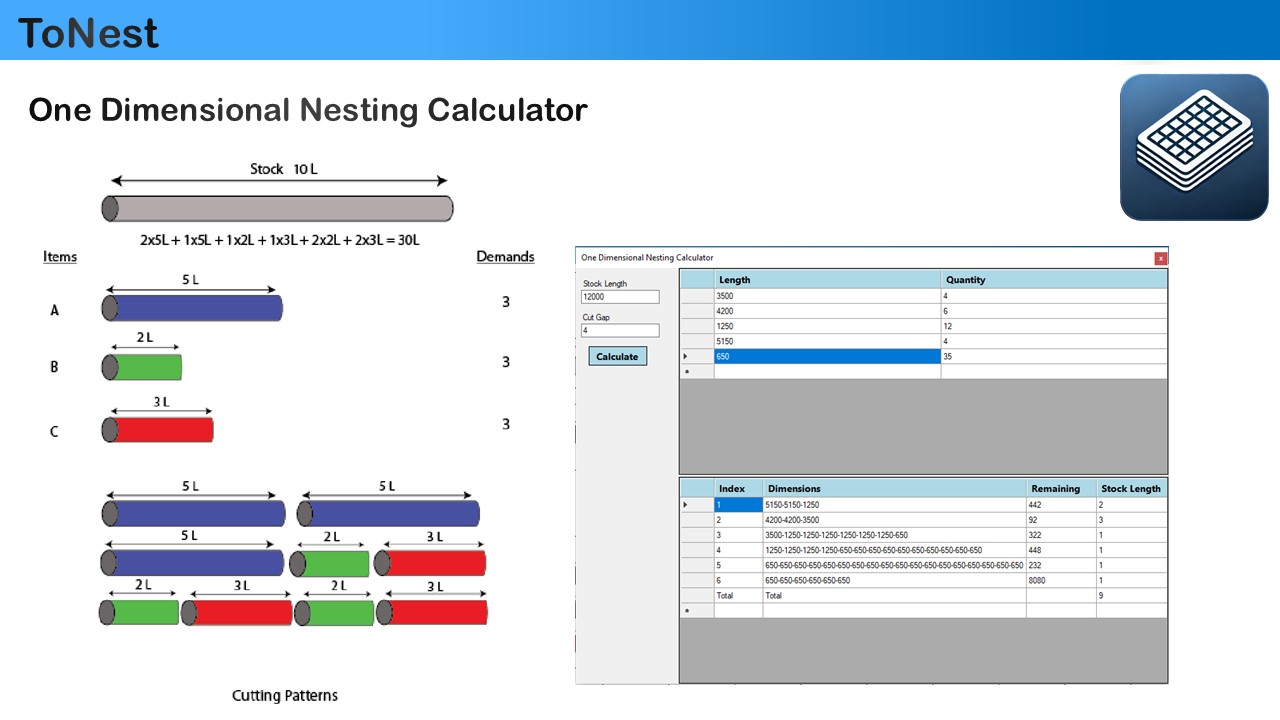1280x720 pixels.
Task: Select quantity 6 in the 4200 row
Action: pyautogui.click(x=1054, y=312)
